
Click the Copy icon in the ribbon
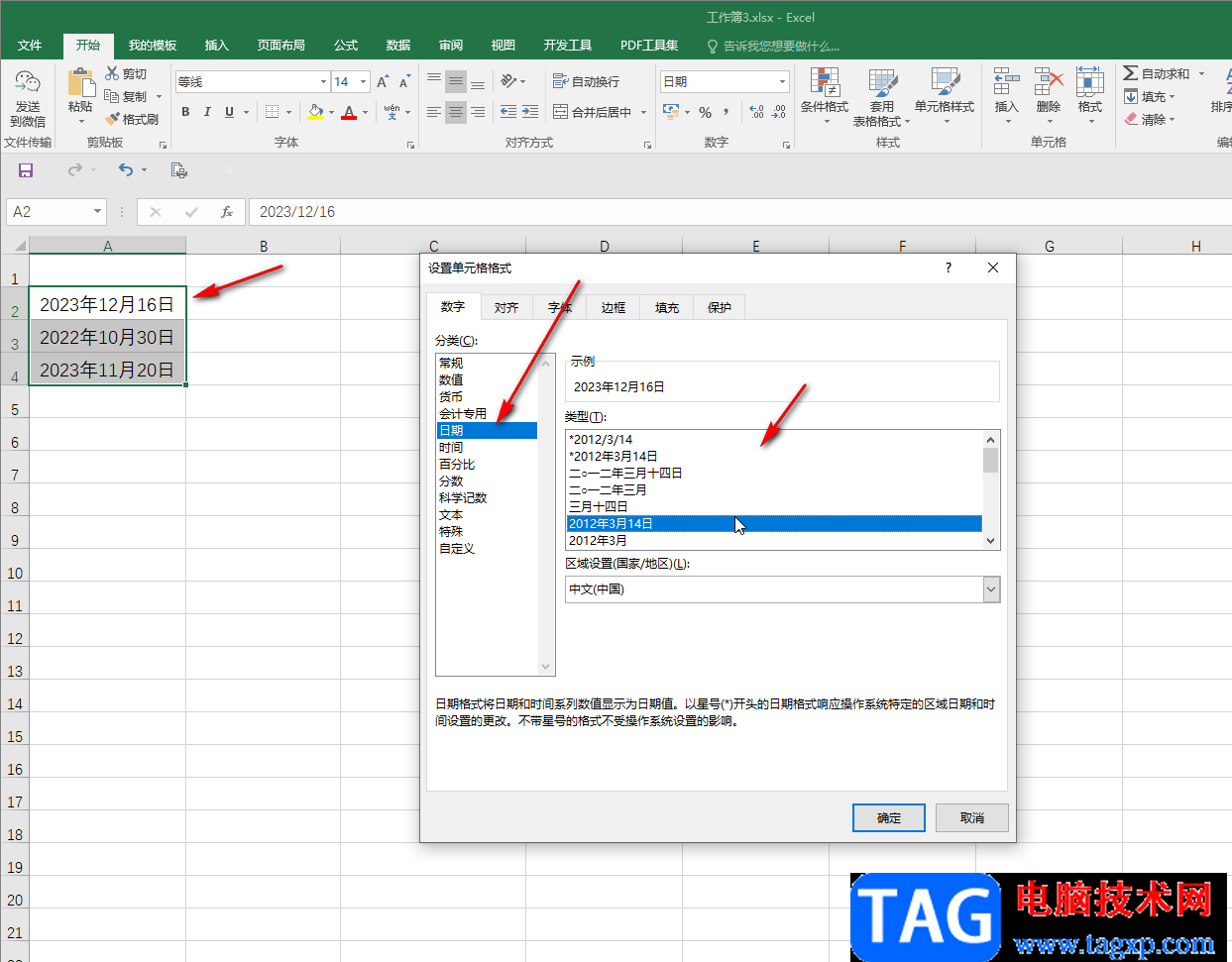(x=112, y=96)
